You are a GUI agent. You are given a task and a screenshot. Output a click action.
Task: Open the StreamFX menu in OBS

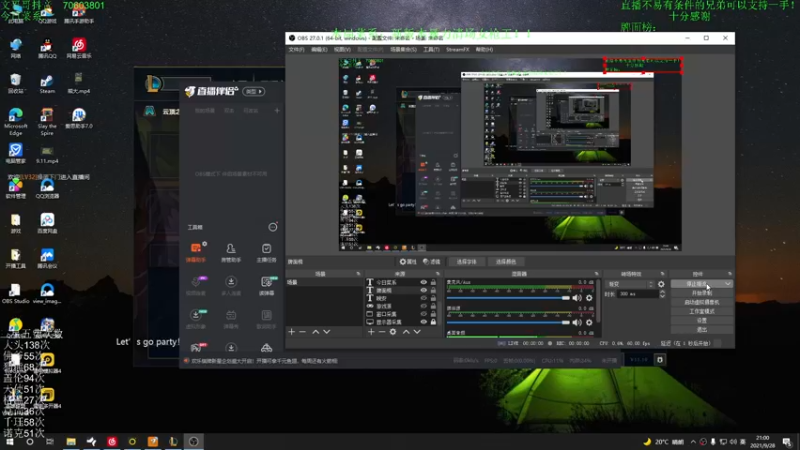coord(458,49)
